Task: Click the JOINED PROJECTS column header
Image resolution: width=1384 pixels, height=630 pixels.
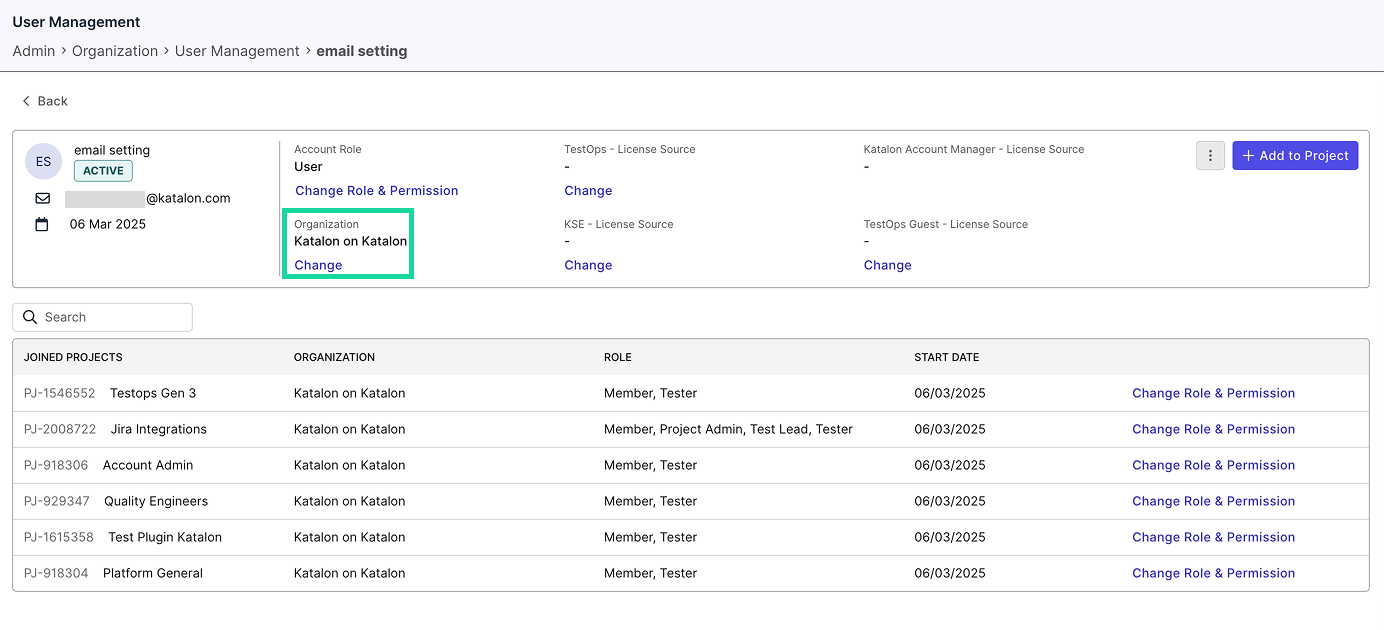Action: point(73,357)
